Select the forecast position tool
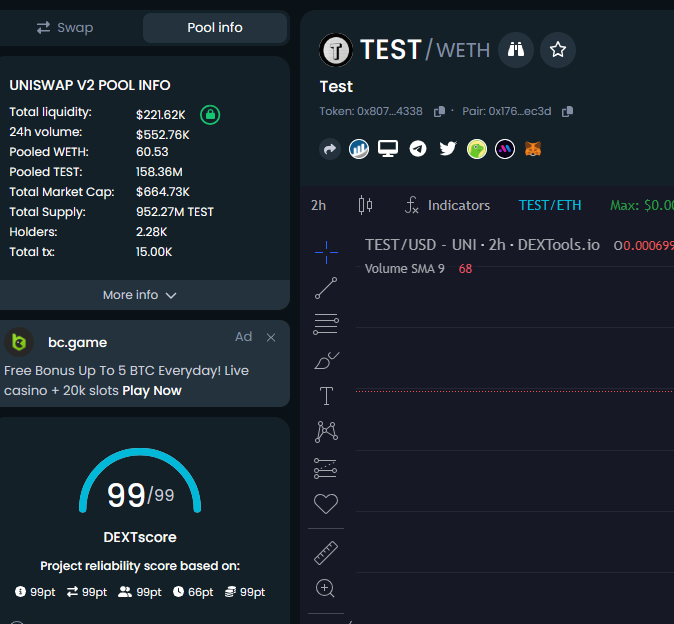Viewport: 674px width, 624px height. pos(325,468)
